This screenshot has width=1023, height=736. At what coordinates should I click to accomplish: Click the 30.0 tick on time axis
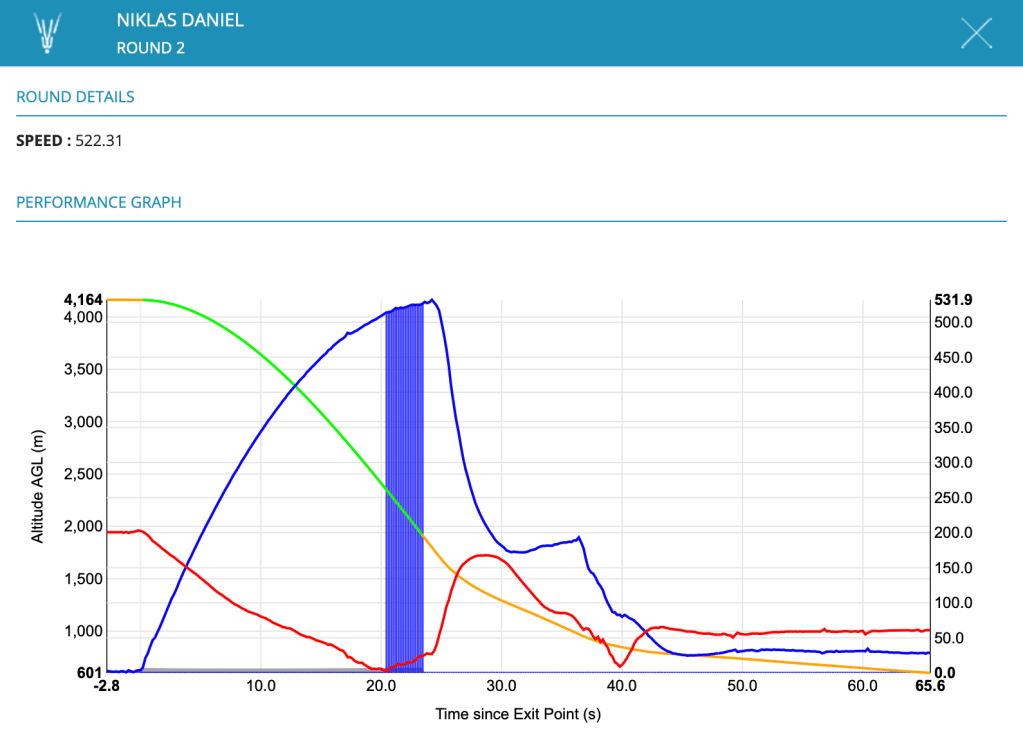[x=501, y=687]
